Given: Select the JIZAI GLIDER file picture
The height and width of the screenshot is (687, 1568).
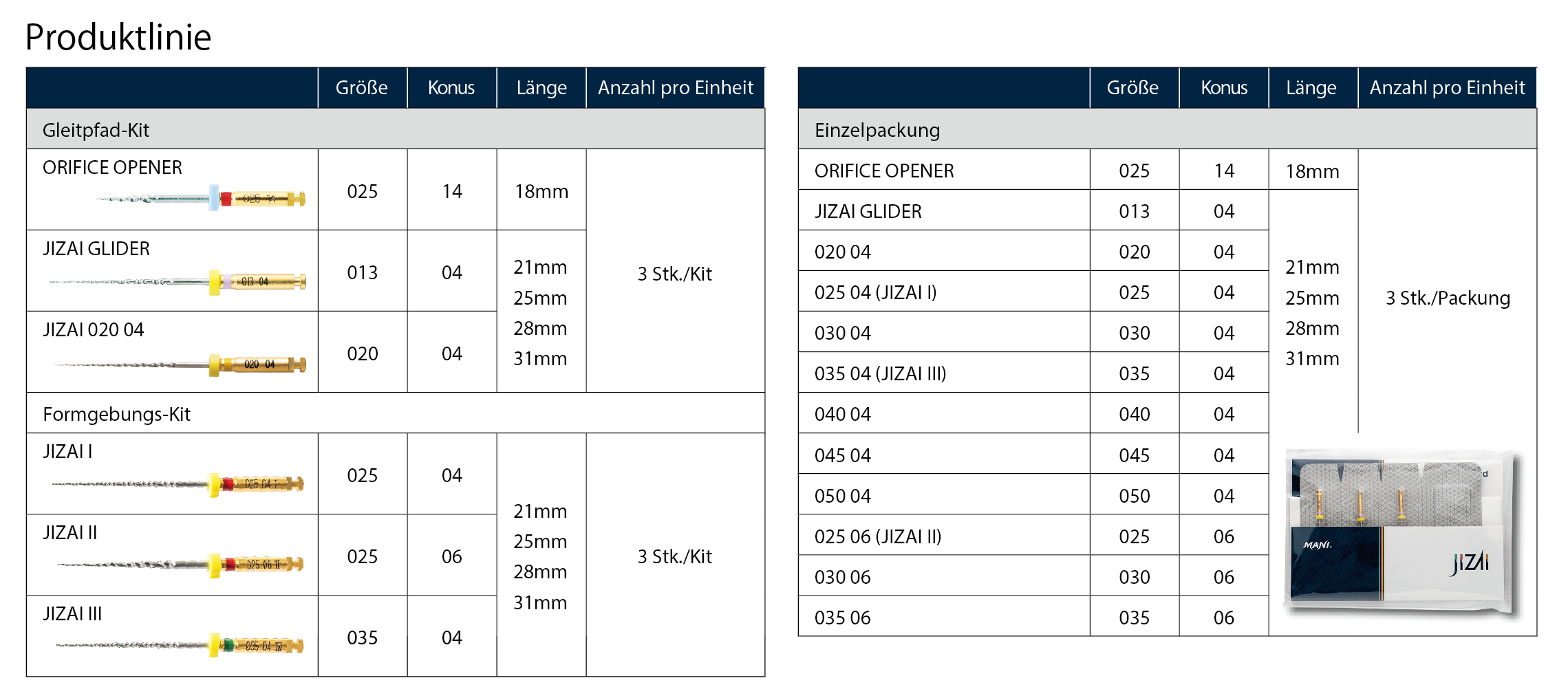Looking at the screenshot, I should point(179,281).
